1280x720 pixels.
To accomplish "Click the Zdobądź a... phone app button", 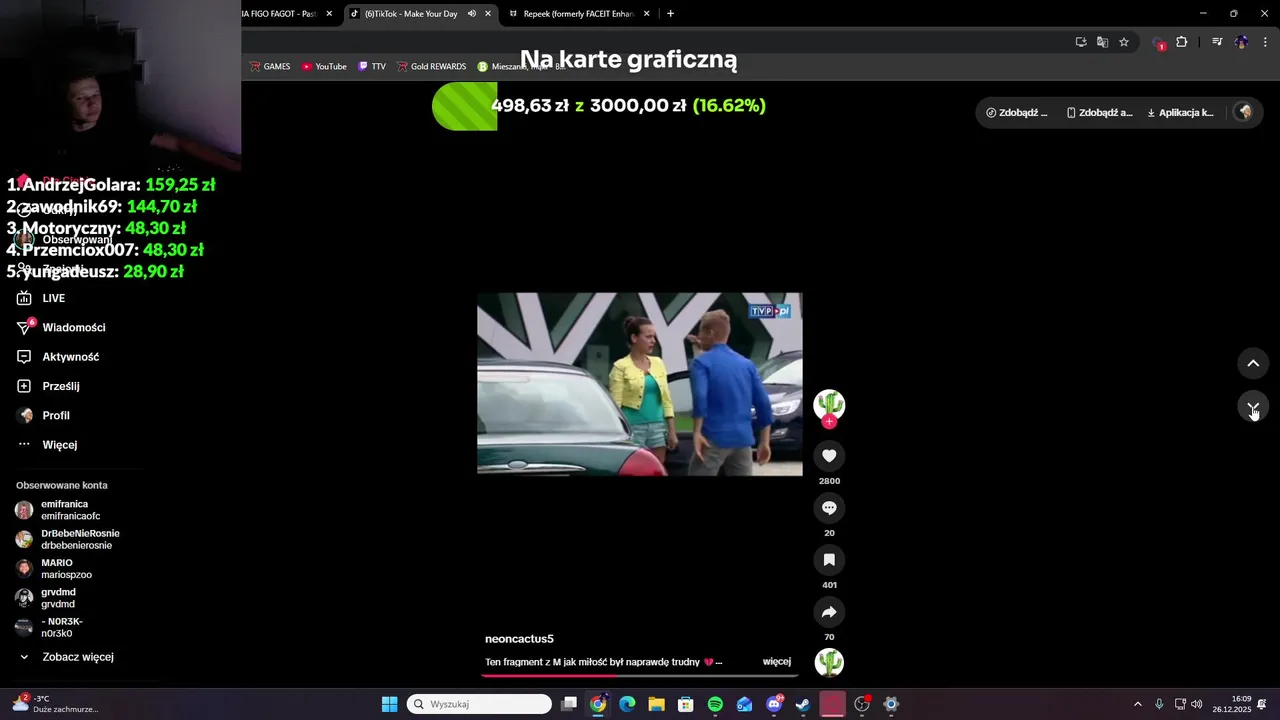I will 1099,112.
